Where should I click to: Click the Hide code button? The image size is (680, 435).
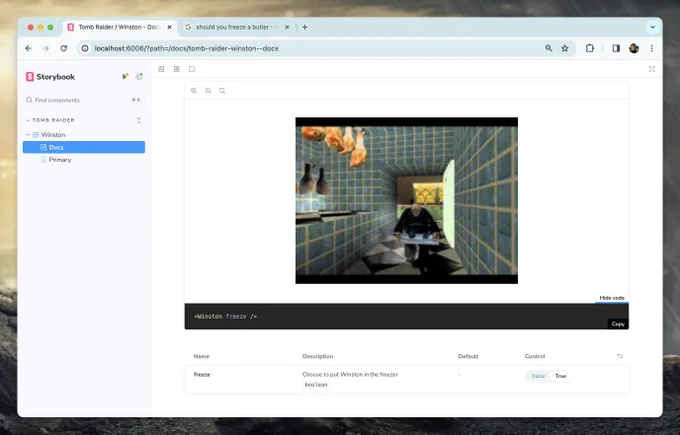[611, 298]
